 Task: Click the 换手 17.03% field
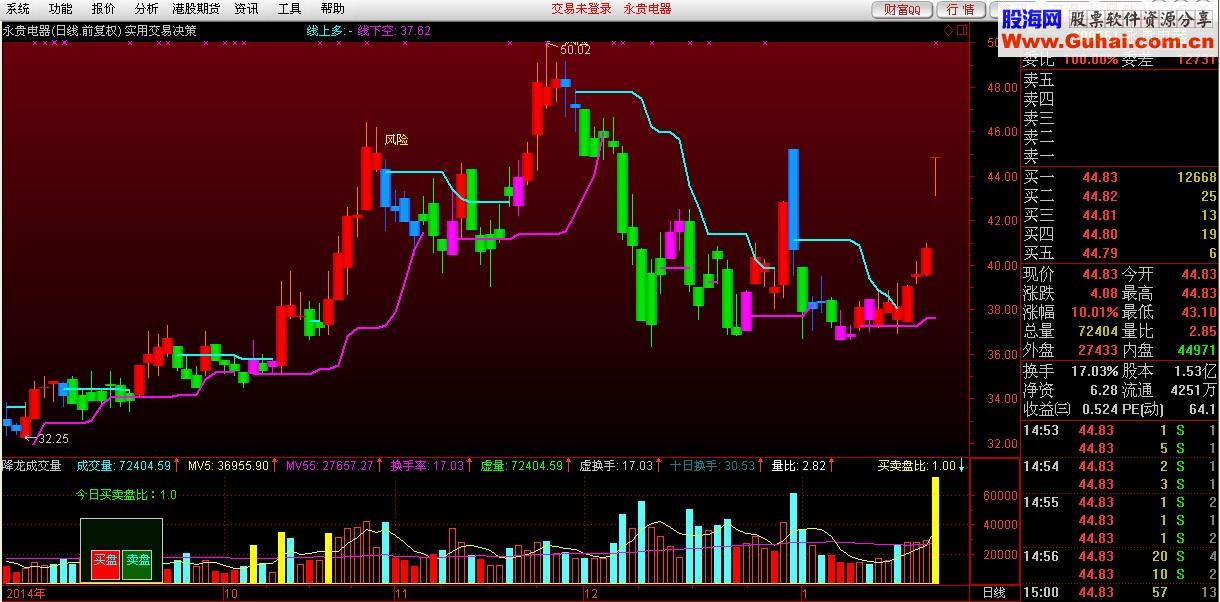tap(1070, 370)
